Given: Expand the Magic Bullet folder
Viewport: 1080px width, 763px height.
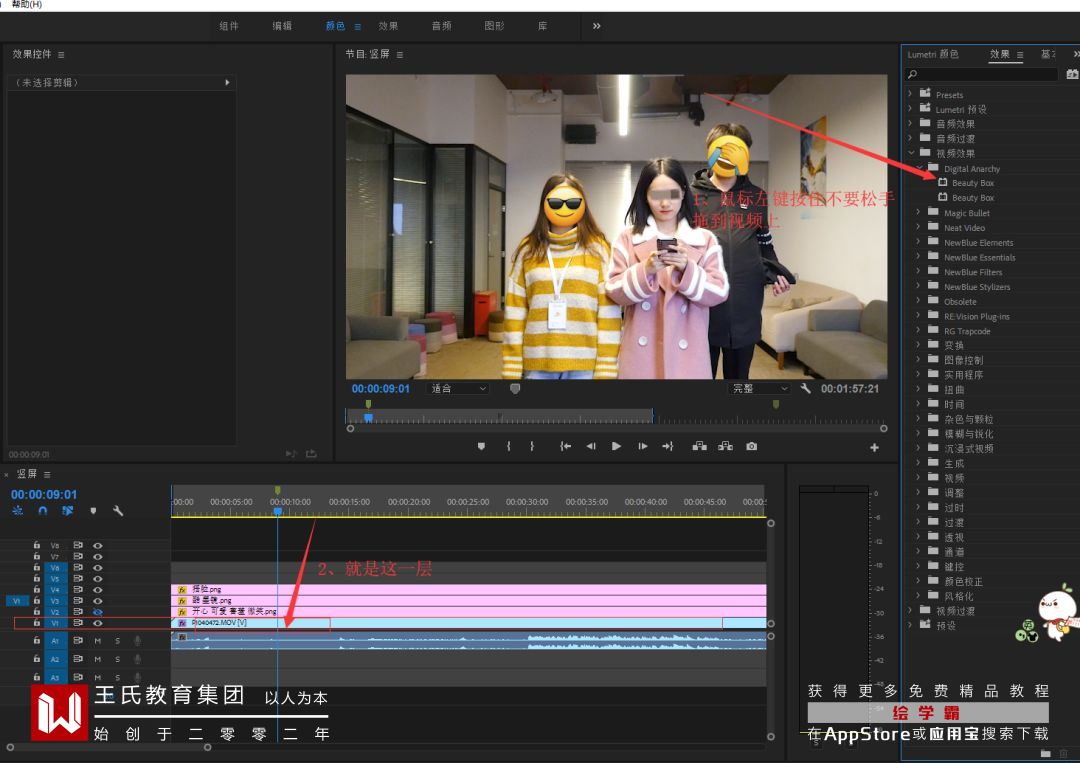Looking at the screenshot, I should click(918, 212).
